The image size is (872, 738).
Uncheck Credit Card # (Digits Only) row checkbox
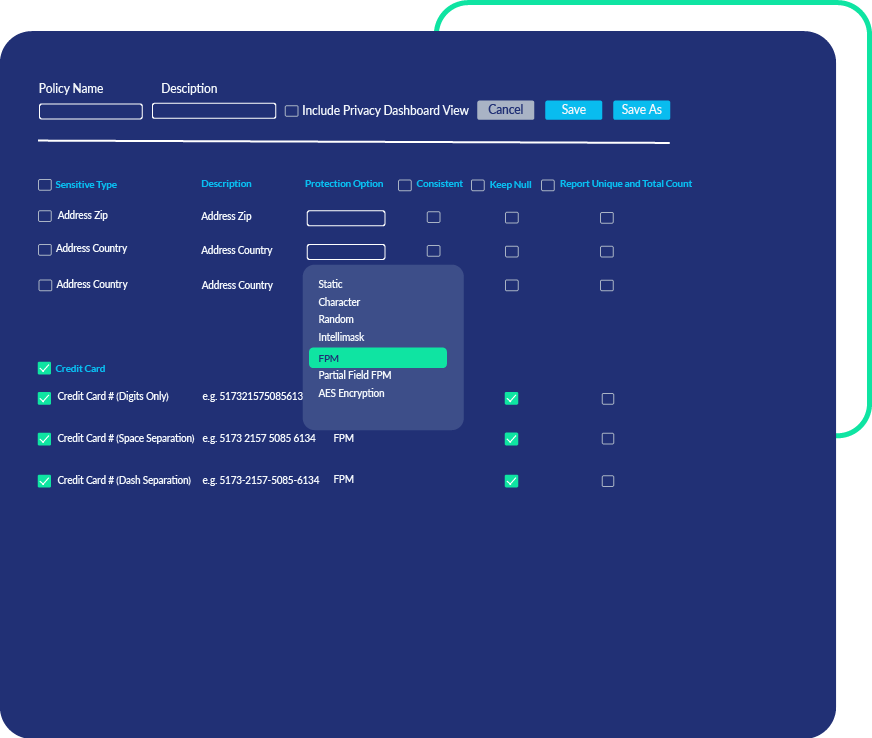44,398
